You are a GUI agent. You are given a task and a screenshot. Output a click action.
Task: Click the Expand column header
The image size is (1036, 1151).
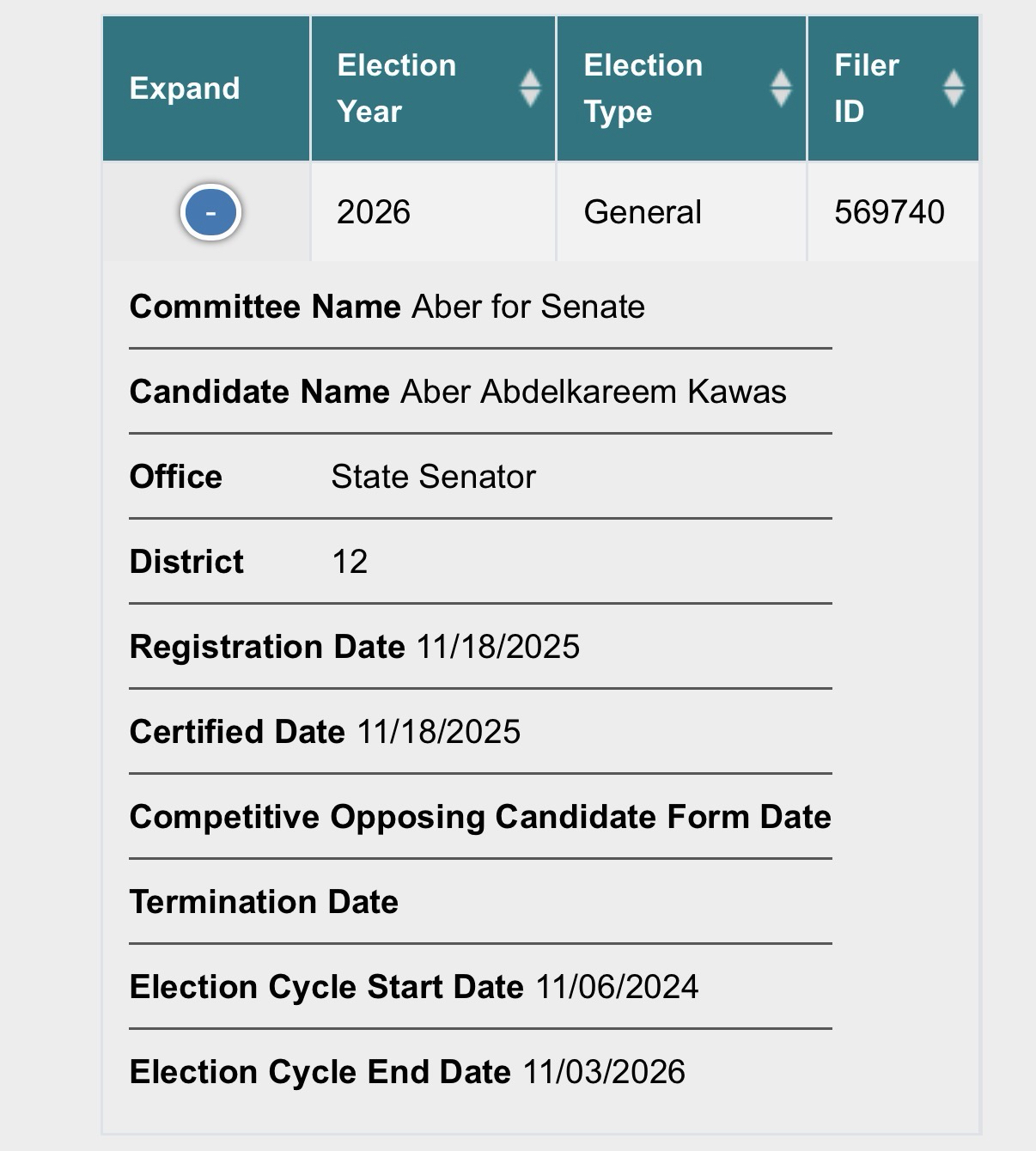185,88
